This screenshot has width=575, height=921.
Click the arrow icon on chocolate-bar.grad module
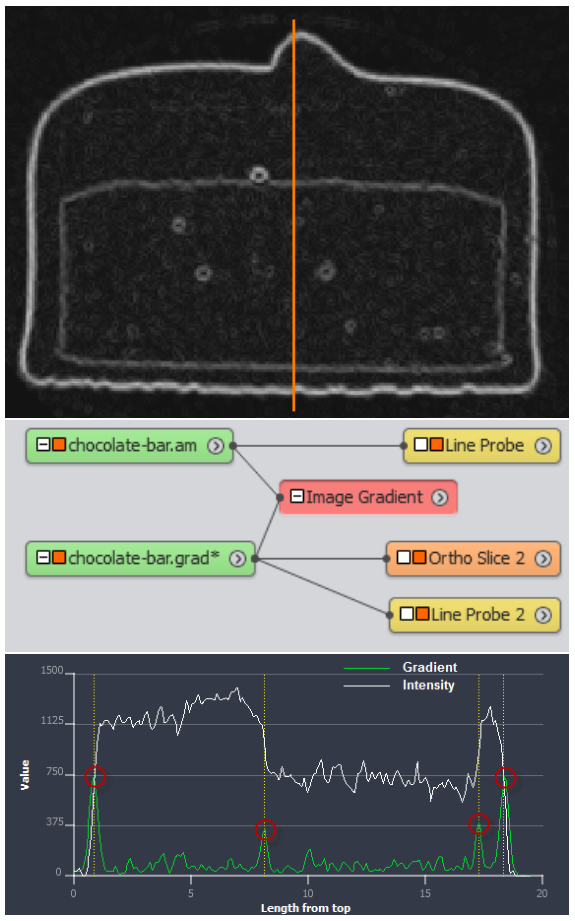237,559
